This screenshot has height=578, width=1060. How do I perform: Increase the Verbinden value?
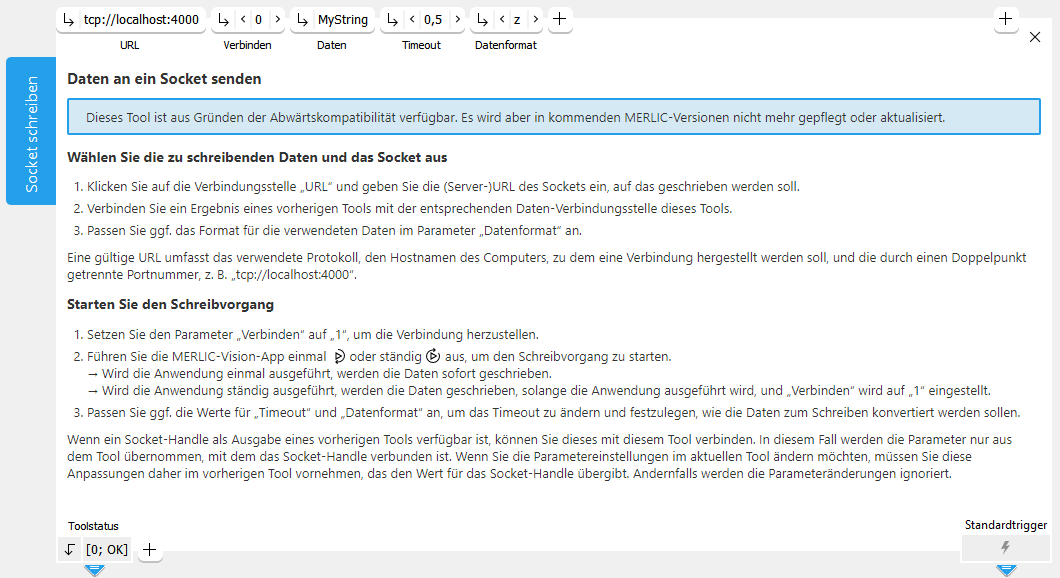(x=277, y=20)
